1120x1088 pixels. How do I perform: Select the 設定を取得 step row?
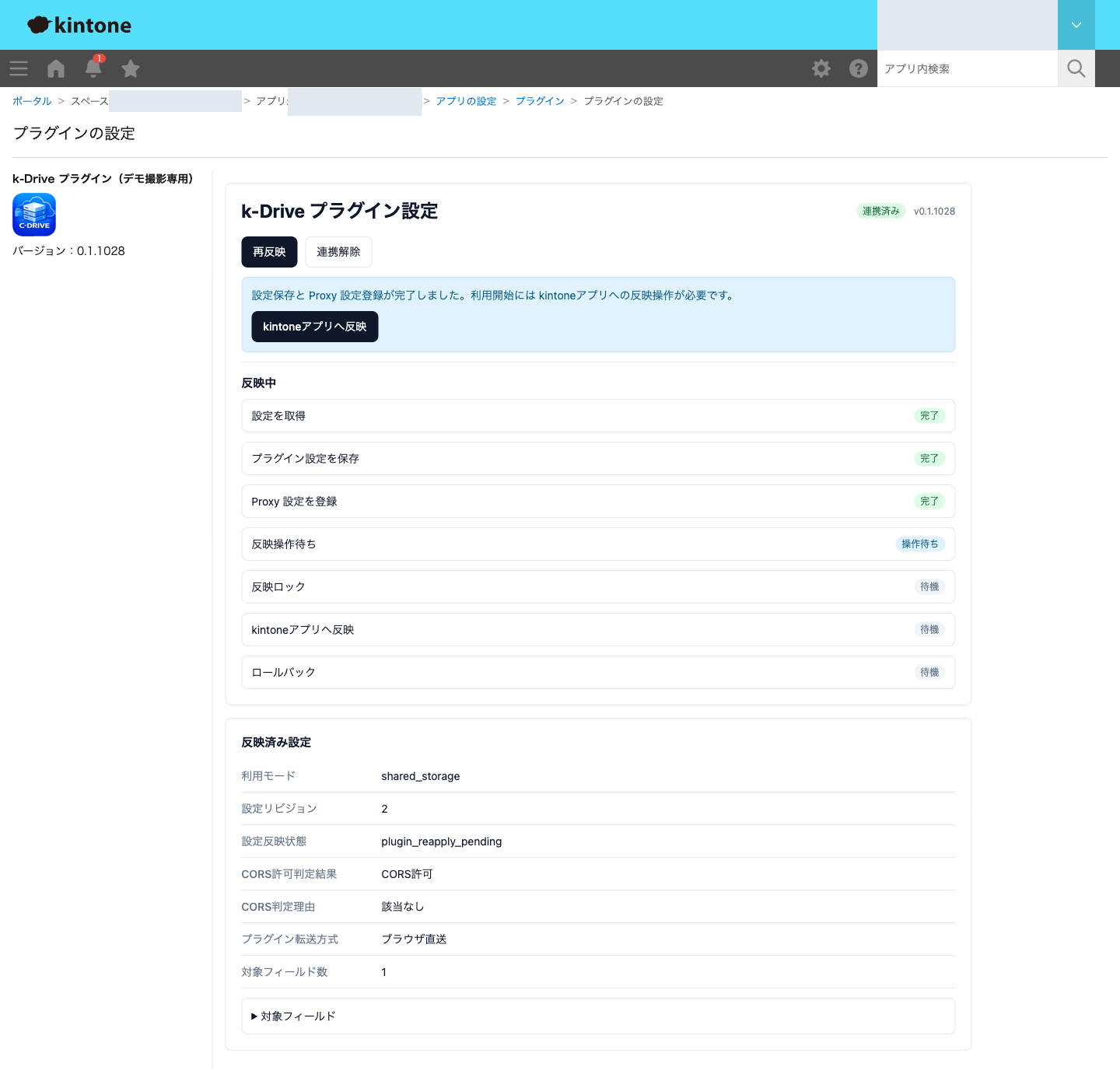tap(598, 416)
